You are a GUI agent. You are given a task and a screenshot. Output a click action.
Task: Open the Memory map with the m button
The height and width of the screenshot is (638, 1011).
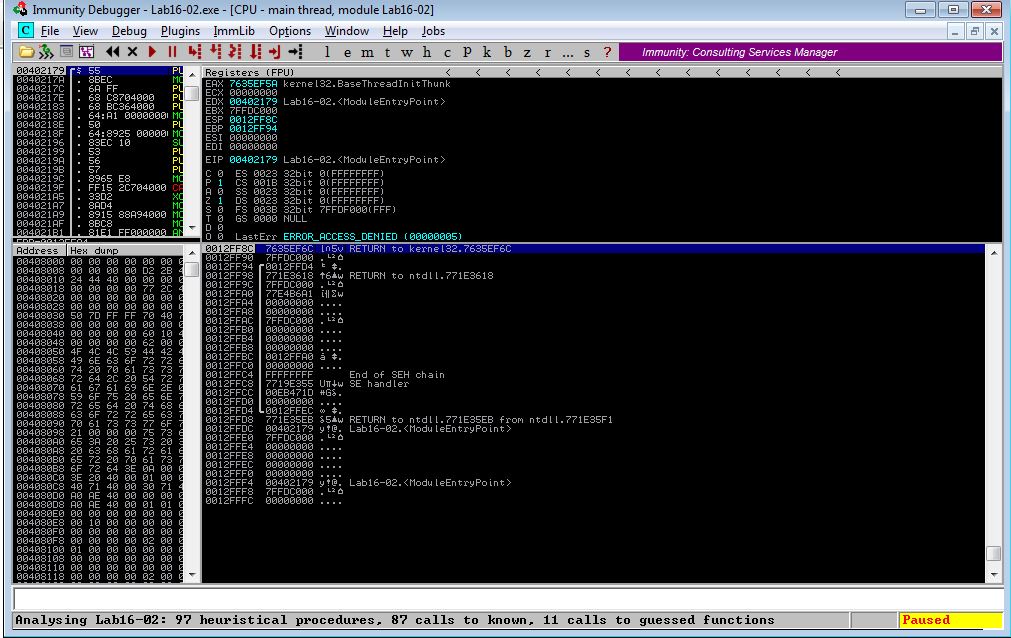click(368, 52)
